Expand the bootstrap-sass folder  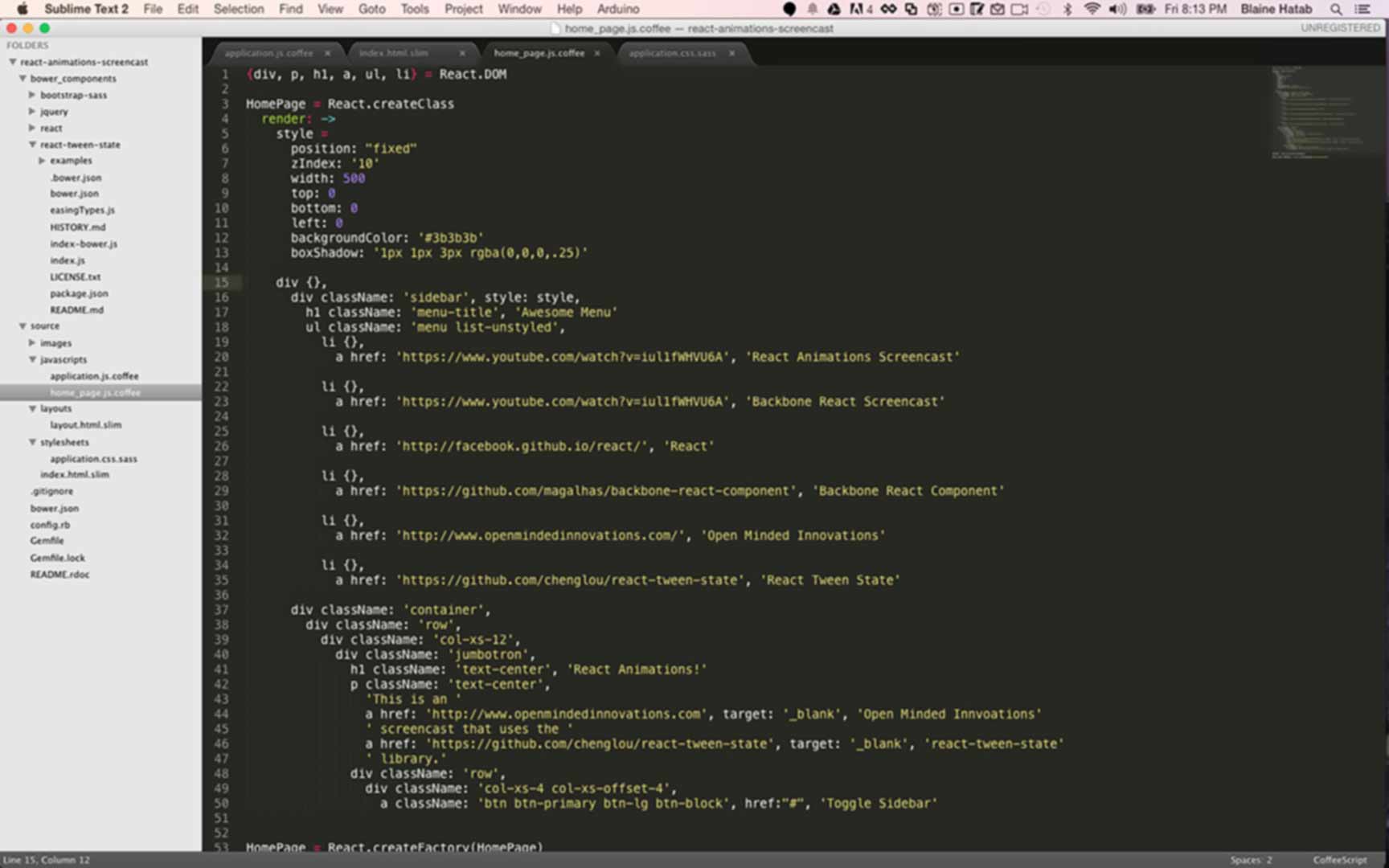(x=32, y=95)
